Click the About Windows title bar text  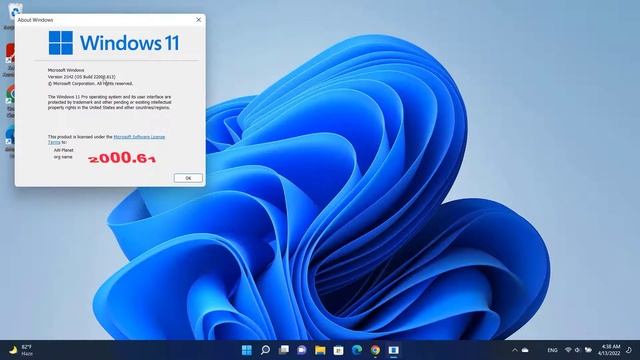coord(35,20)
